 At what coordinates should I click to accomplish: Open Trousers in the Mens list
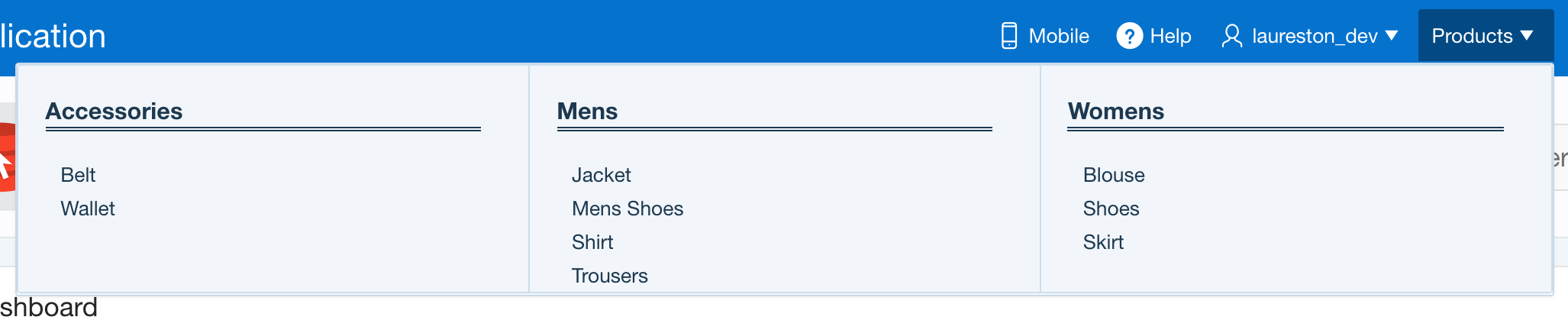point(610,276)
